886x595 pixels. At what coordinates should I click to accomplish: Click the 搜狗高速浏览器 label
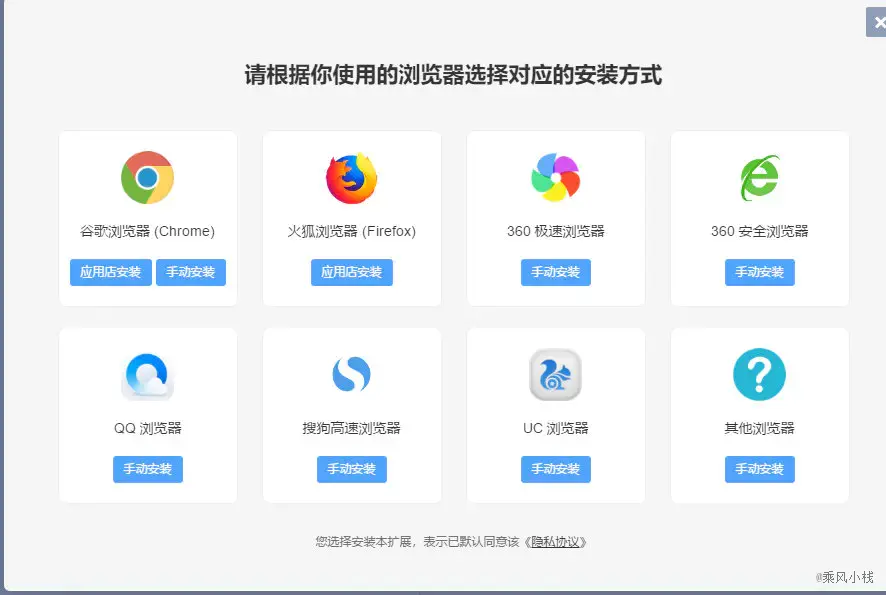(x=351, y=428)
